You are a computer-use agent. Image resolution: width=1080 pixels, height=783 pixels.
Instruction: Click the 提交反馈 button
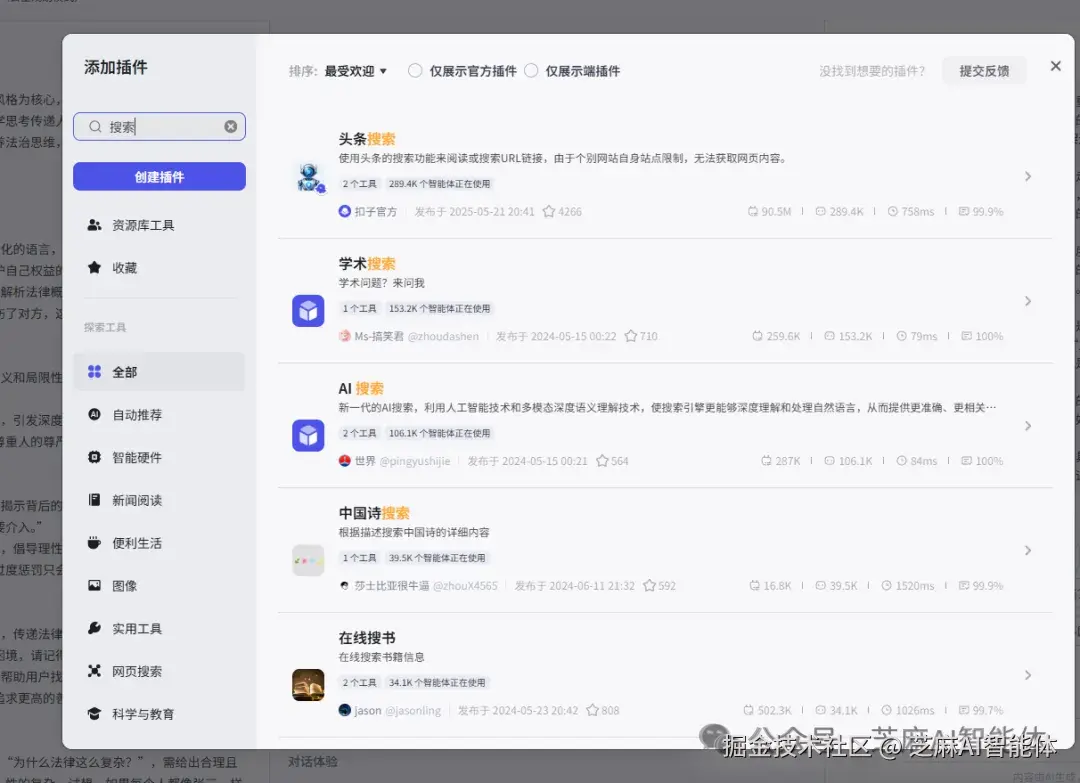(x=984, y=70)
